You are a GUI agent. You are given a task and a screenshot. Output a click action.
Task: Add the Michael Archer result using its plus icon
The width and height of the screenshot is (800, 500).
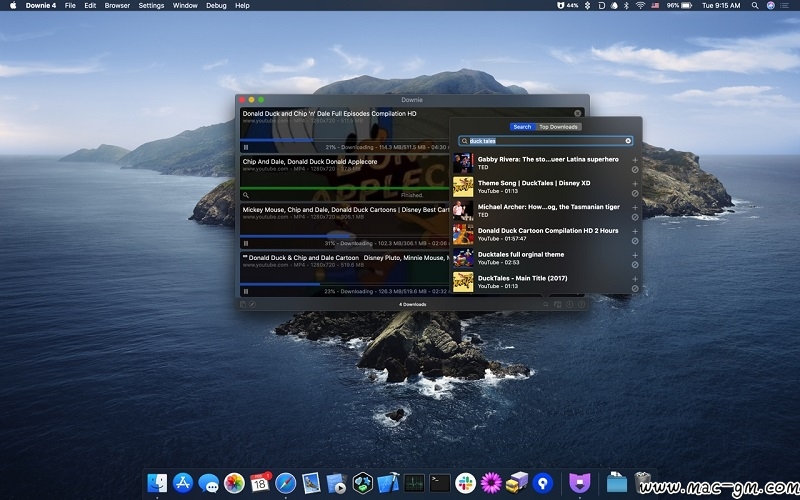pyautogui.click(x=635, y=208)
